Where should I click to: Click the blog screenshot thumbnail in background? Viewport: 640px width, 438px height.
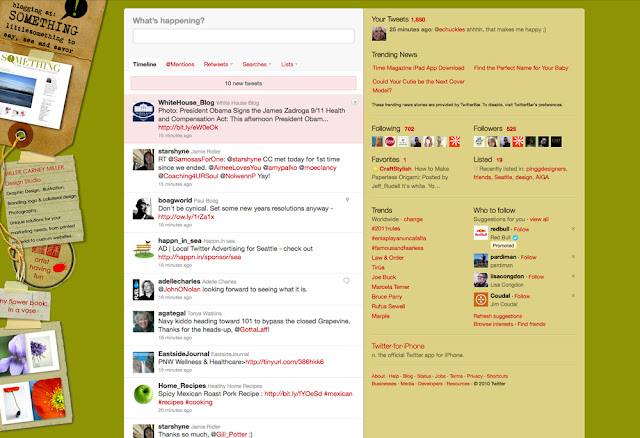34,90
